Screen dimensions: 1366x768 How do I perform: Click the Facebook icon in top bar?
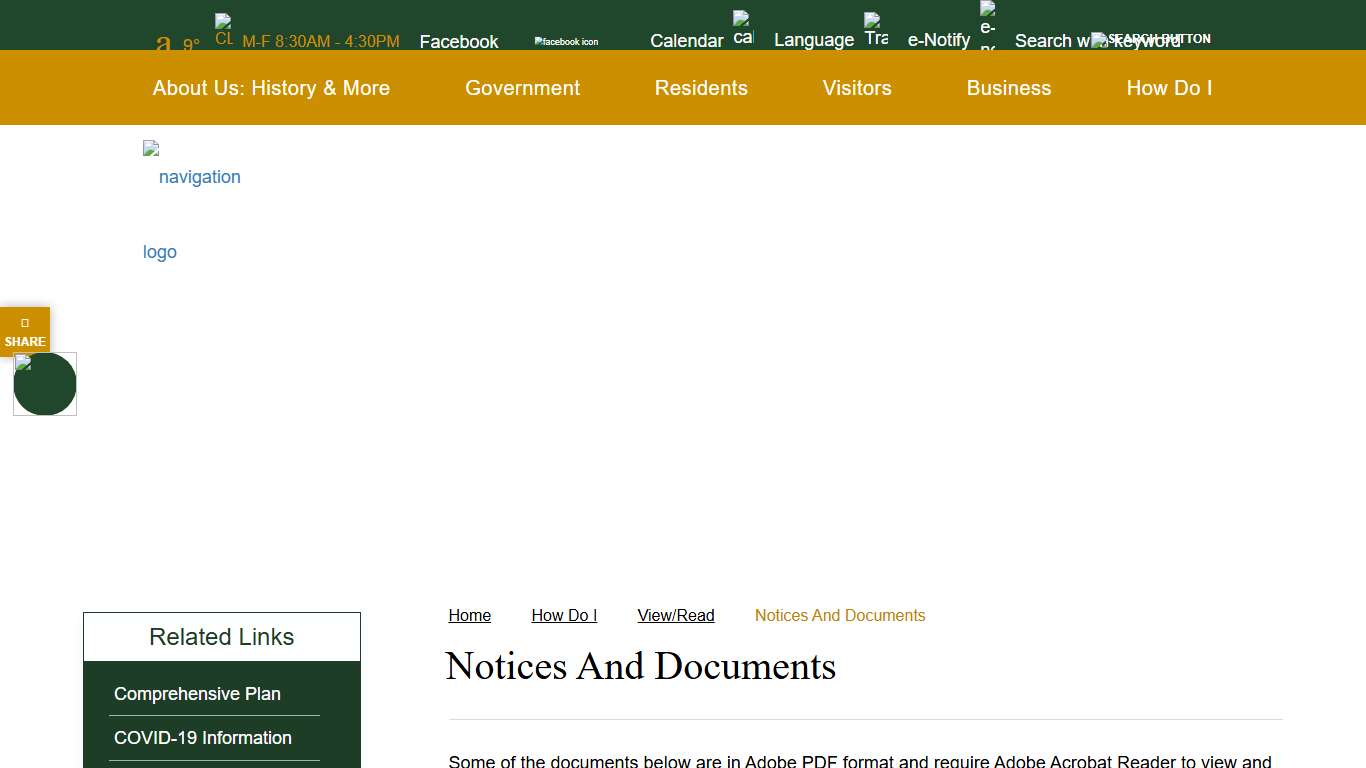coord(566,41)
